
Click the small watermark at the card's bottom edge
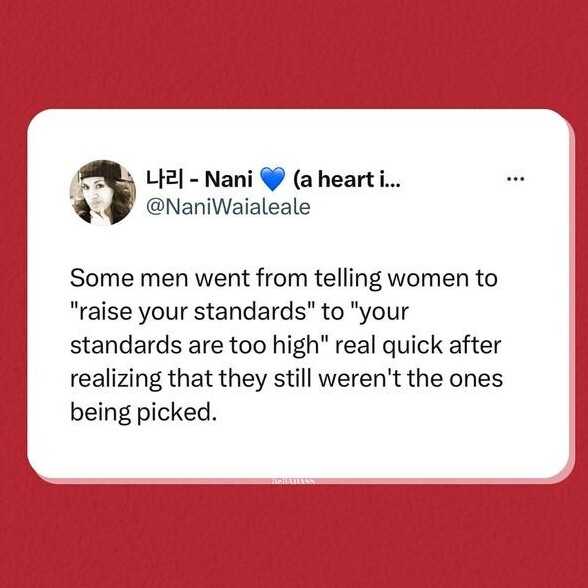point(292,481)
